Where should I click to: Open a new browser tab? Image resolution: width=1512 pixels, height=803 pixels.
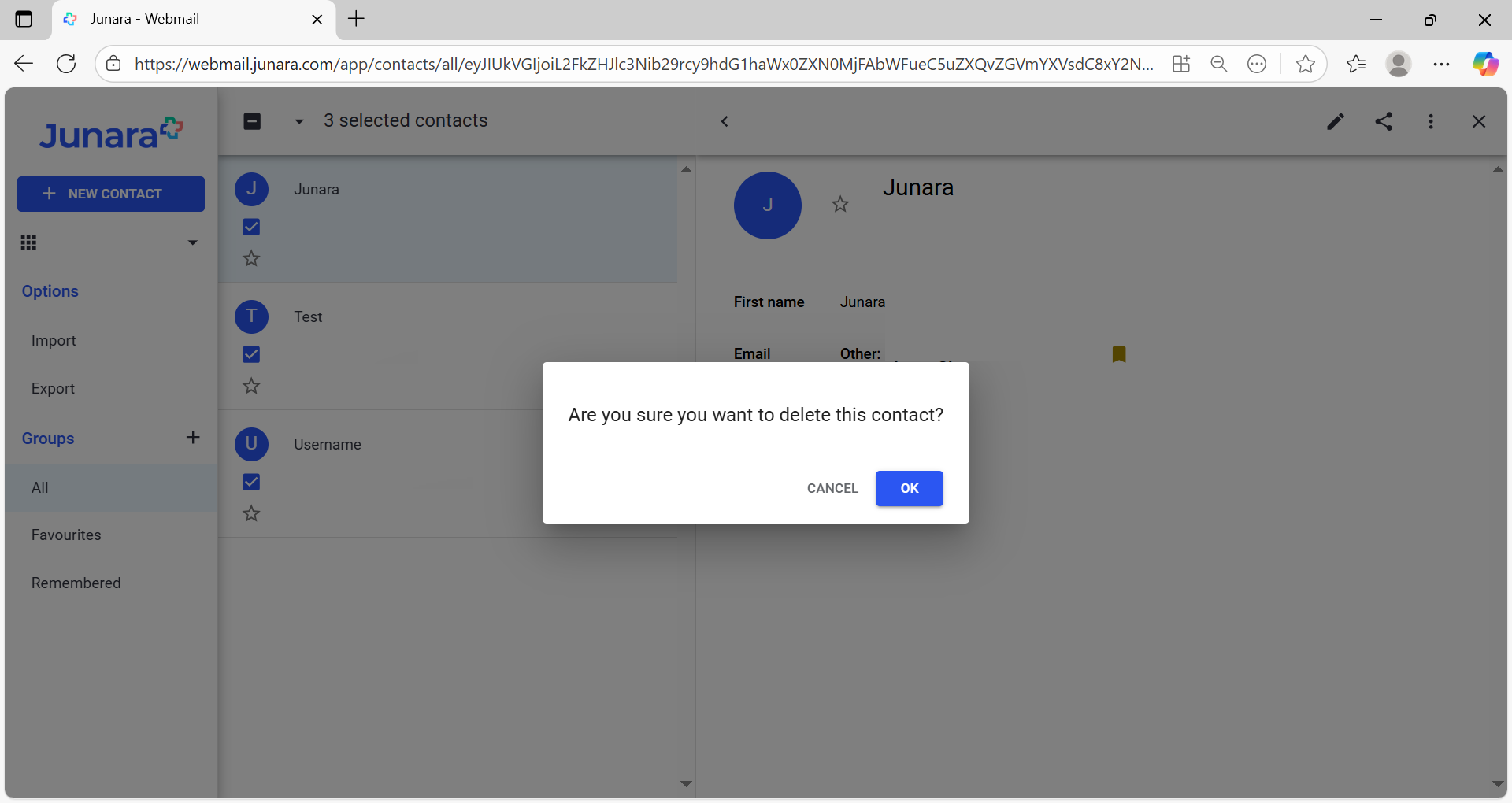357,19
